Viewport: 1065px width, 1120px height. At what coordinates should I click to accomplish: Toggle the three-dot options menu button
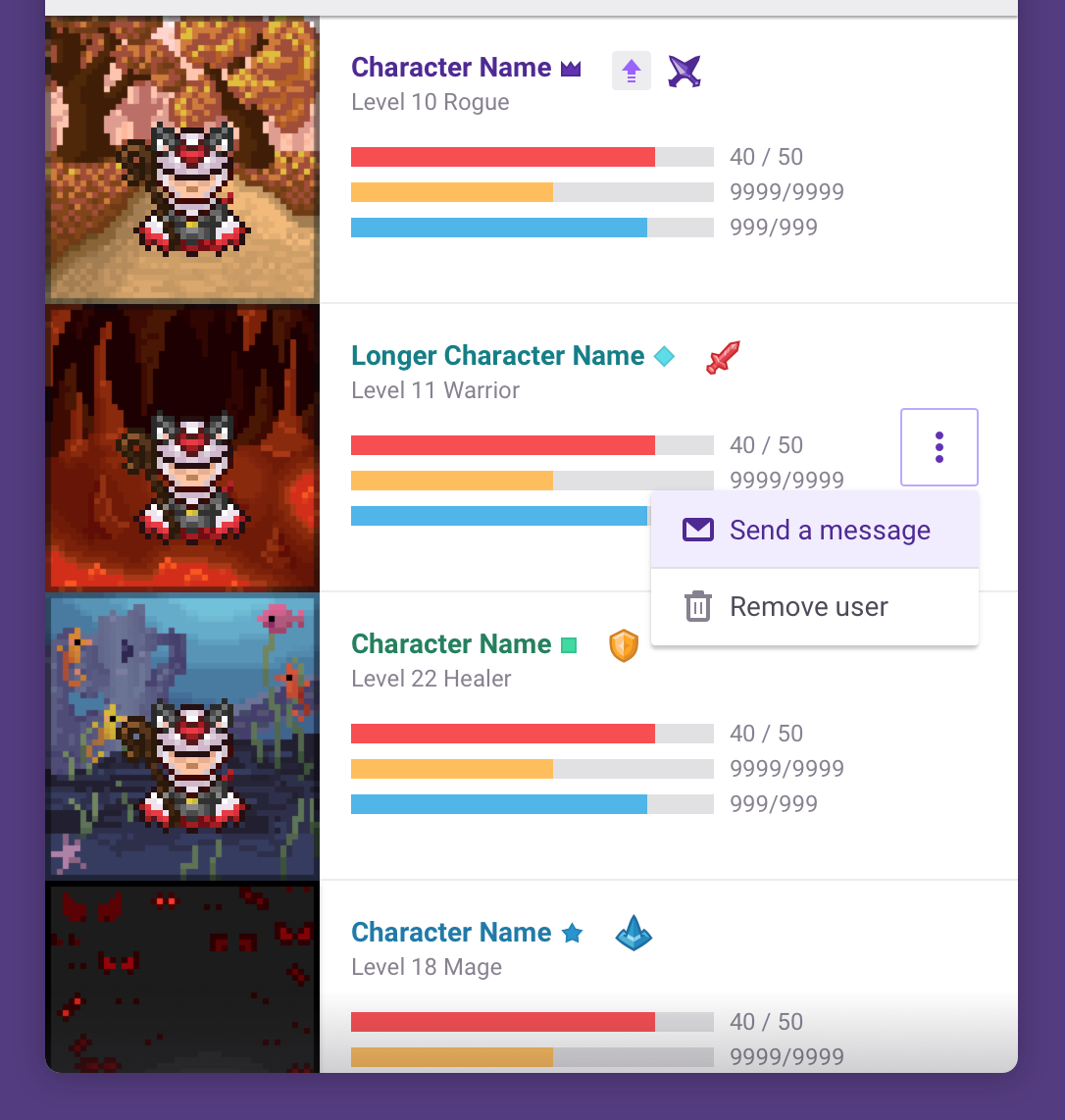pos(939,447)
